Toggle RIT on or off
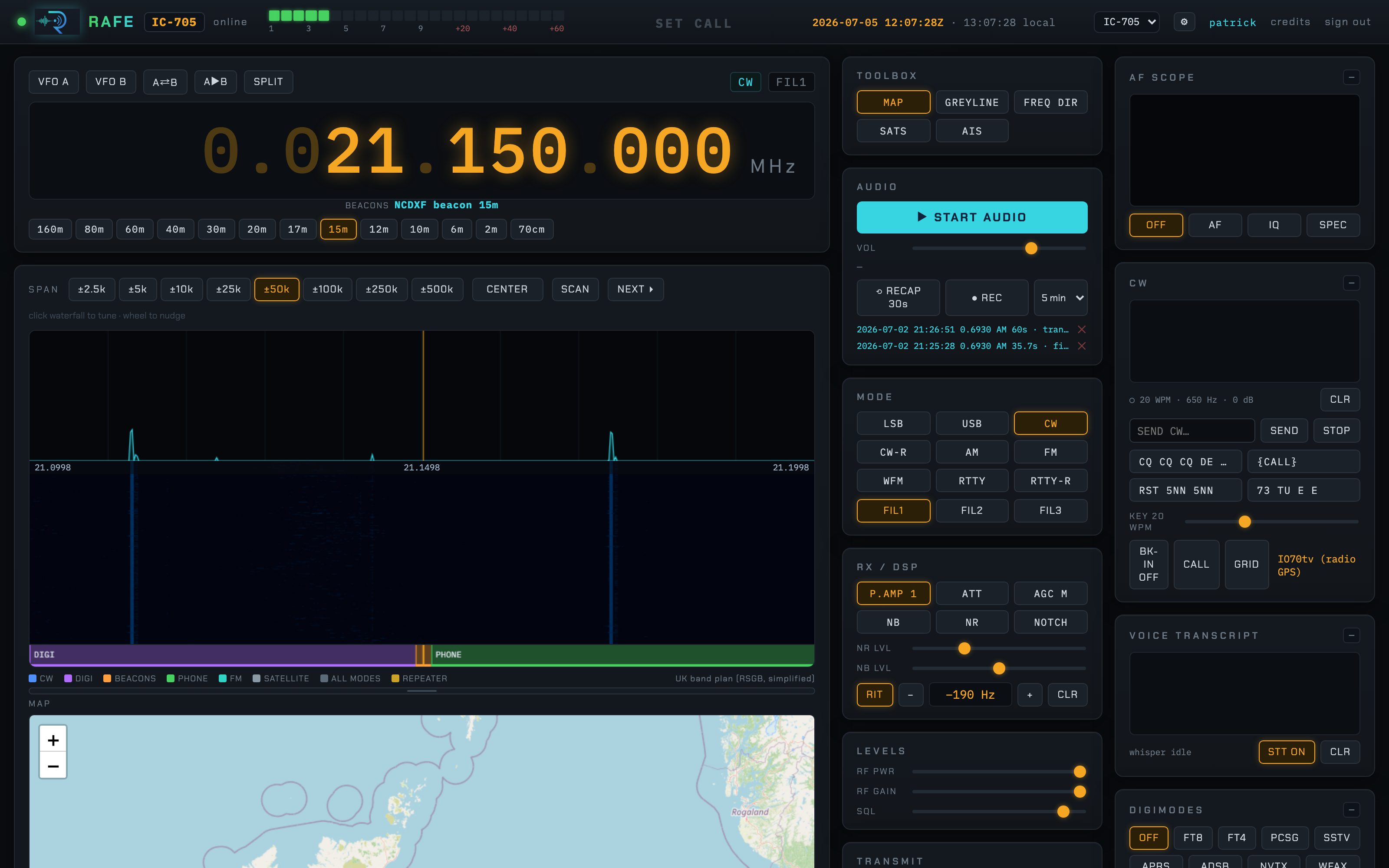 click(x=875, y=695)
